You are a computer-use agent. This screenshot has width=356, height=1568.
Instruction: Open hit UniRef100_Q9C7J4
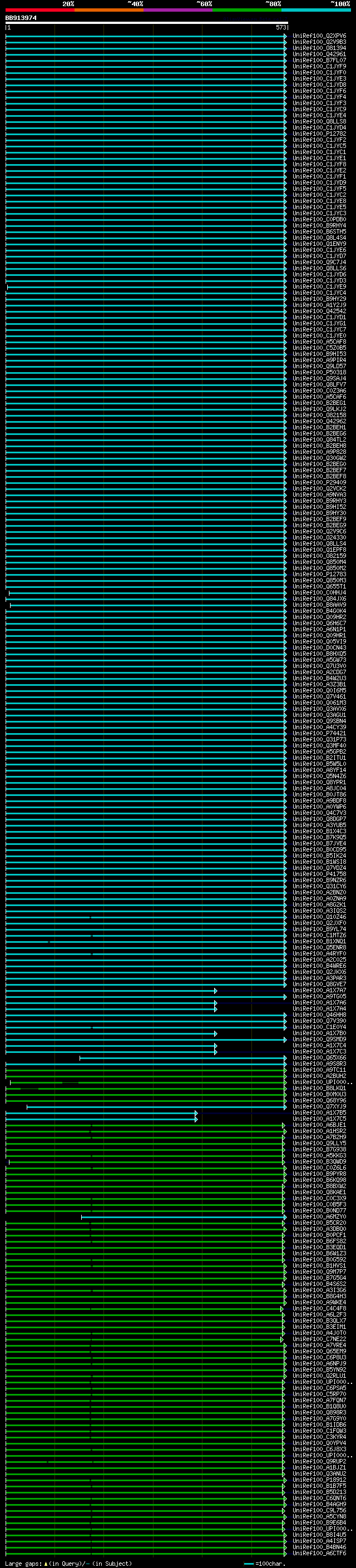point(319,263)
